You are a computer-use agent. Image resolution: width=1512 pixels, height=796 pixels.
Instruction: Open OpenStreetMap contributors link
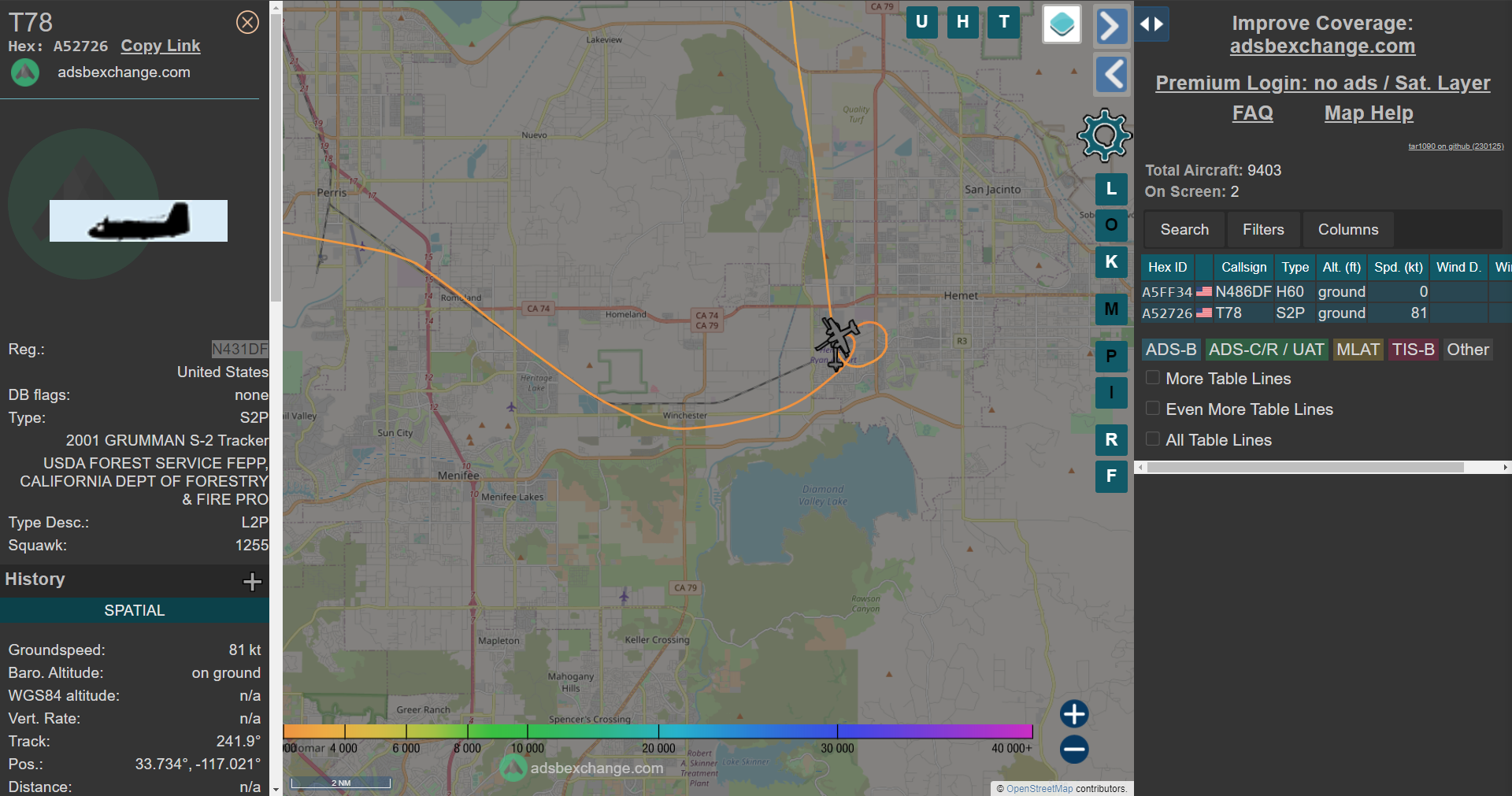pyautogui.click(x=1039, y=789)
